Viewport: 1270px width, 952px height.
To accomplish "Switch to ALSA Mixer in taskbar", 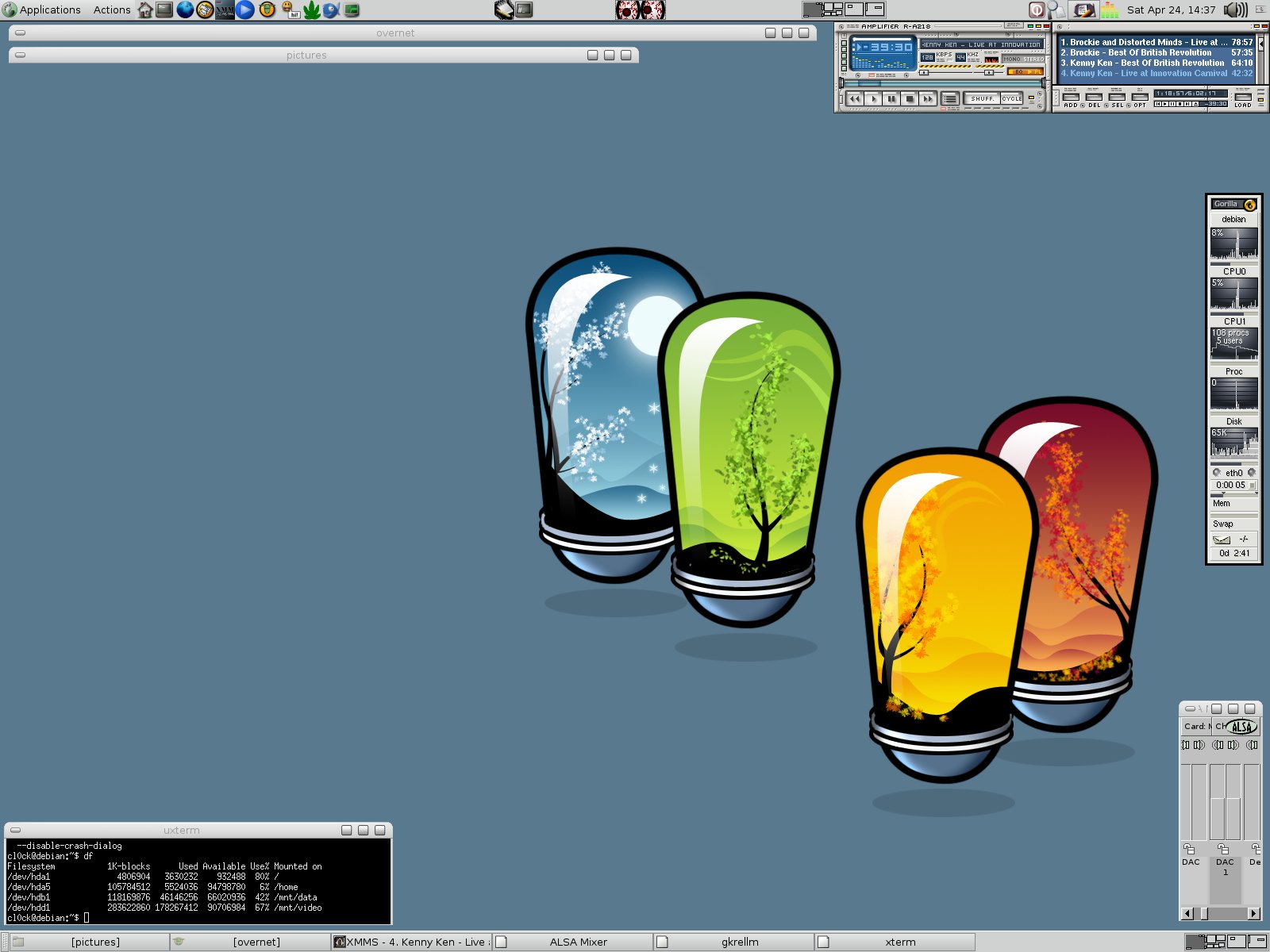I will pos(578,942).
